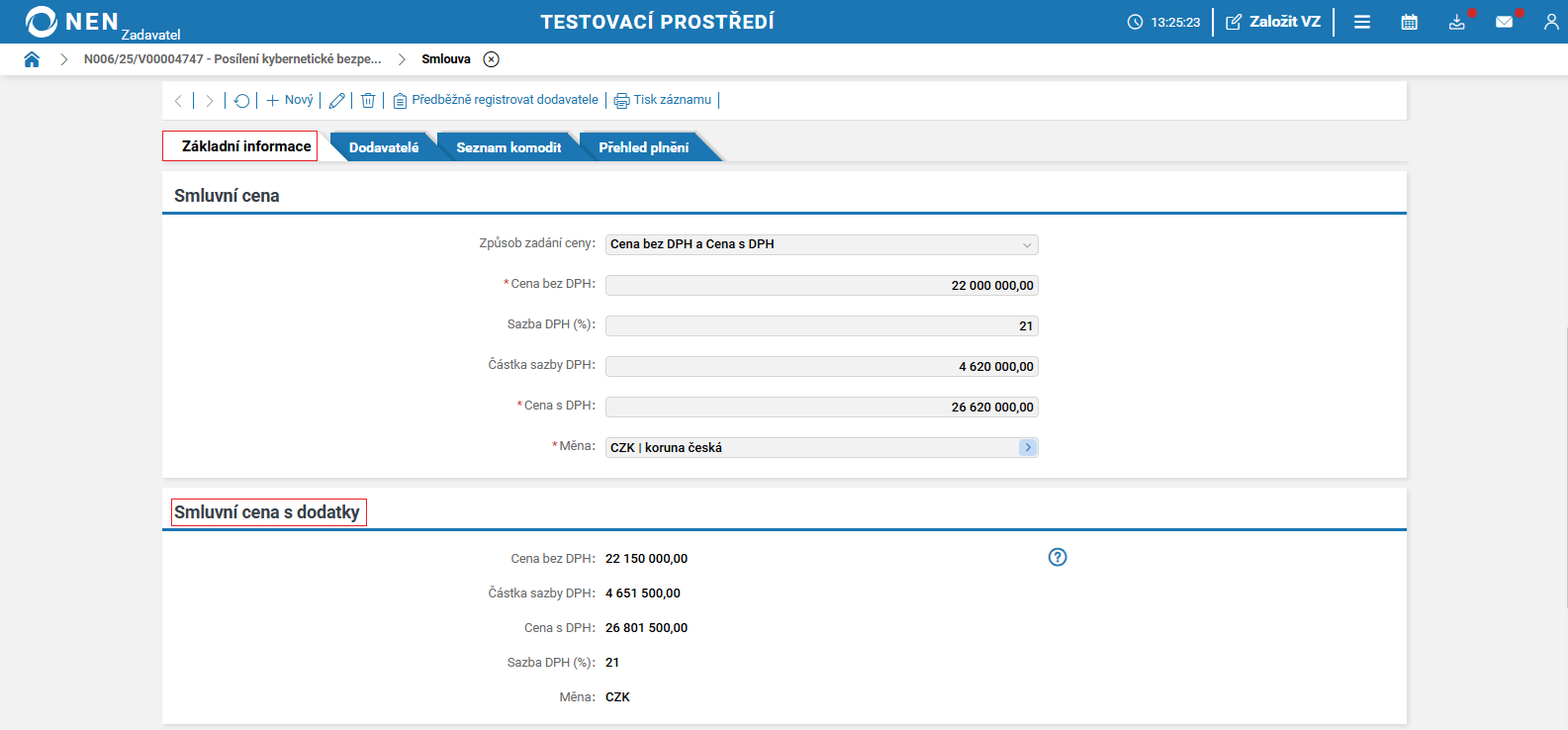Open the Přehled plnění tab
This screenshot has height=730, width=1568.
(x=644, y=147)
